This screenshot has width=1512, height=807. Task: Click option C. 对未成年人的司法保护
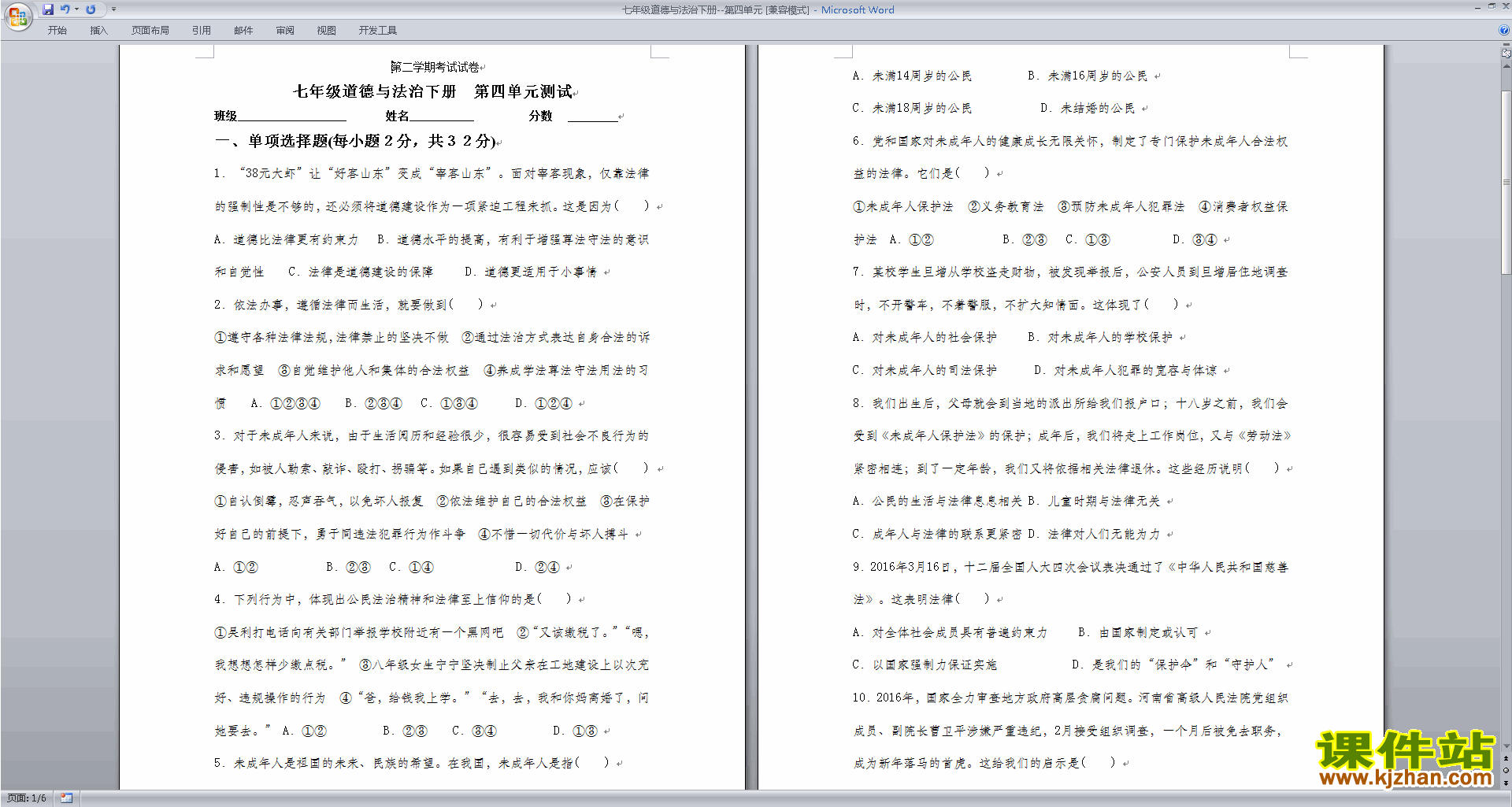click(925, 370)
